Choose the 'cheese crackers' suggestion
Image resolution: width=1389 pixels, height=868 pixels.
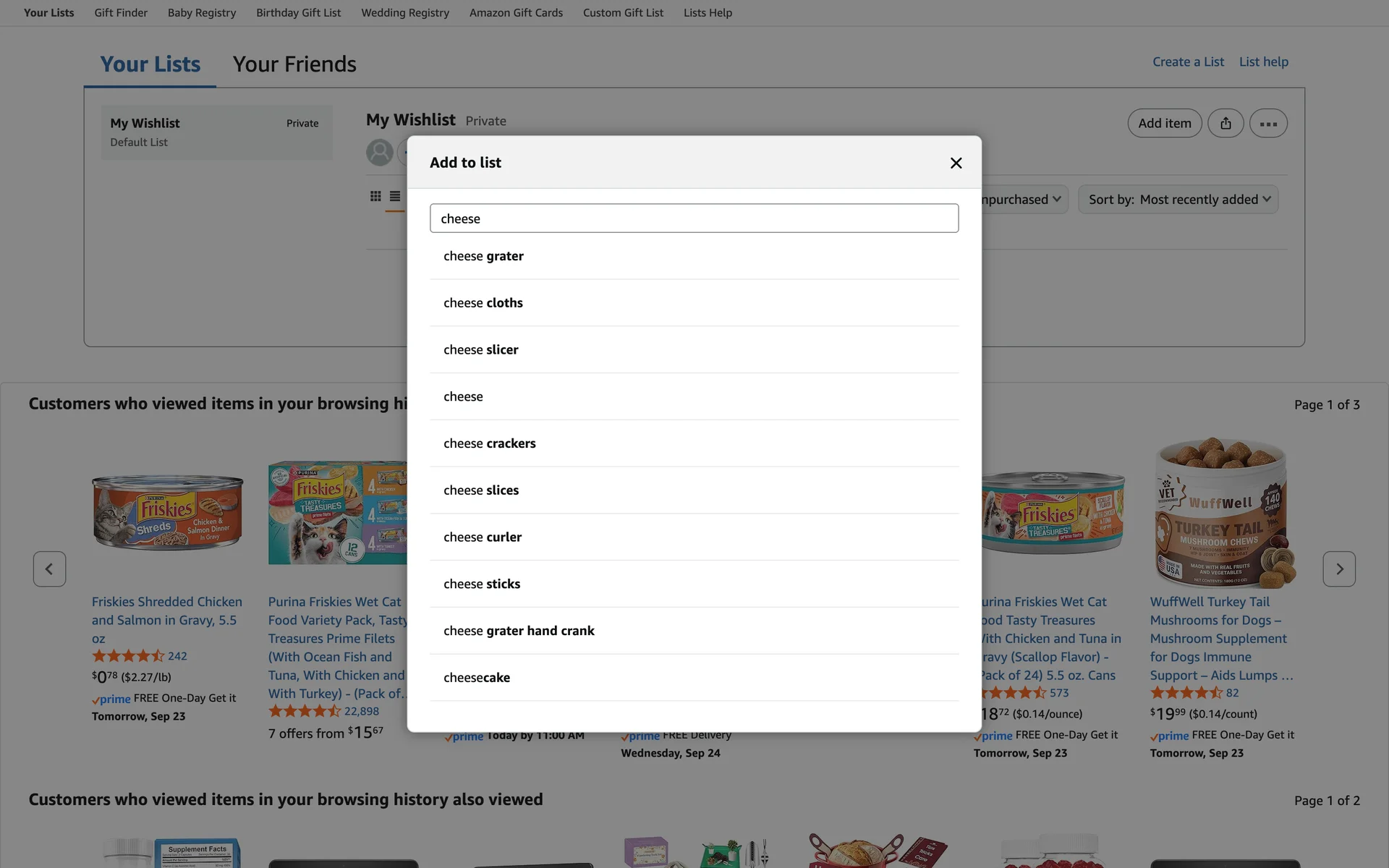[490, 443]
